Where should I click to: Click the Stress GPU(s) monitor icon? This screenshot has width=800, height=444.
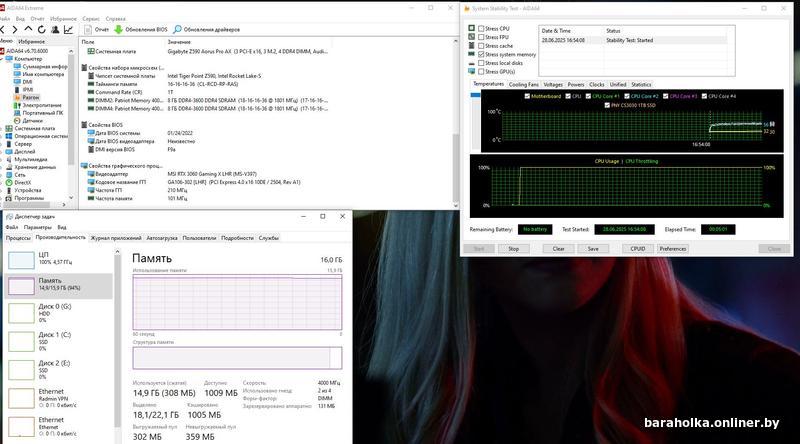coord(471,71)
